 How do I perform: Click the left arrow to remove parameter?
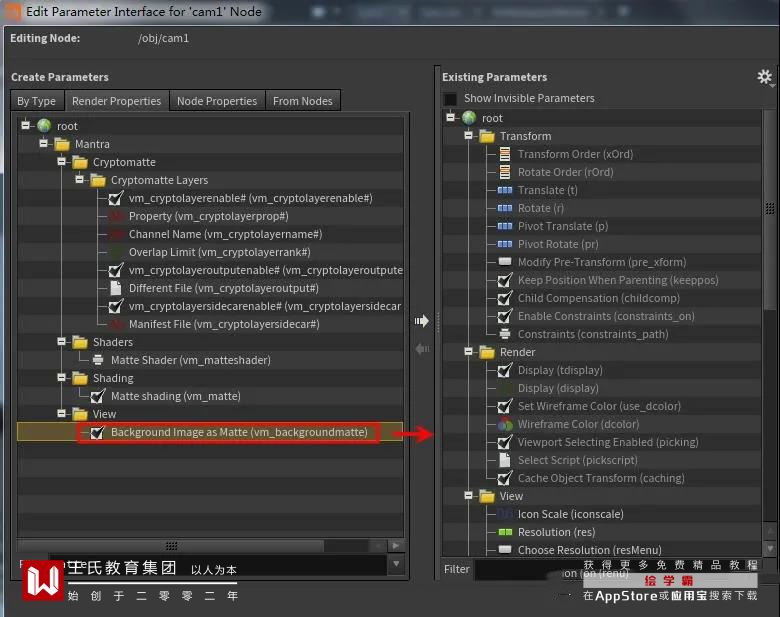[x=422, y=349]
